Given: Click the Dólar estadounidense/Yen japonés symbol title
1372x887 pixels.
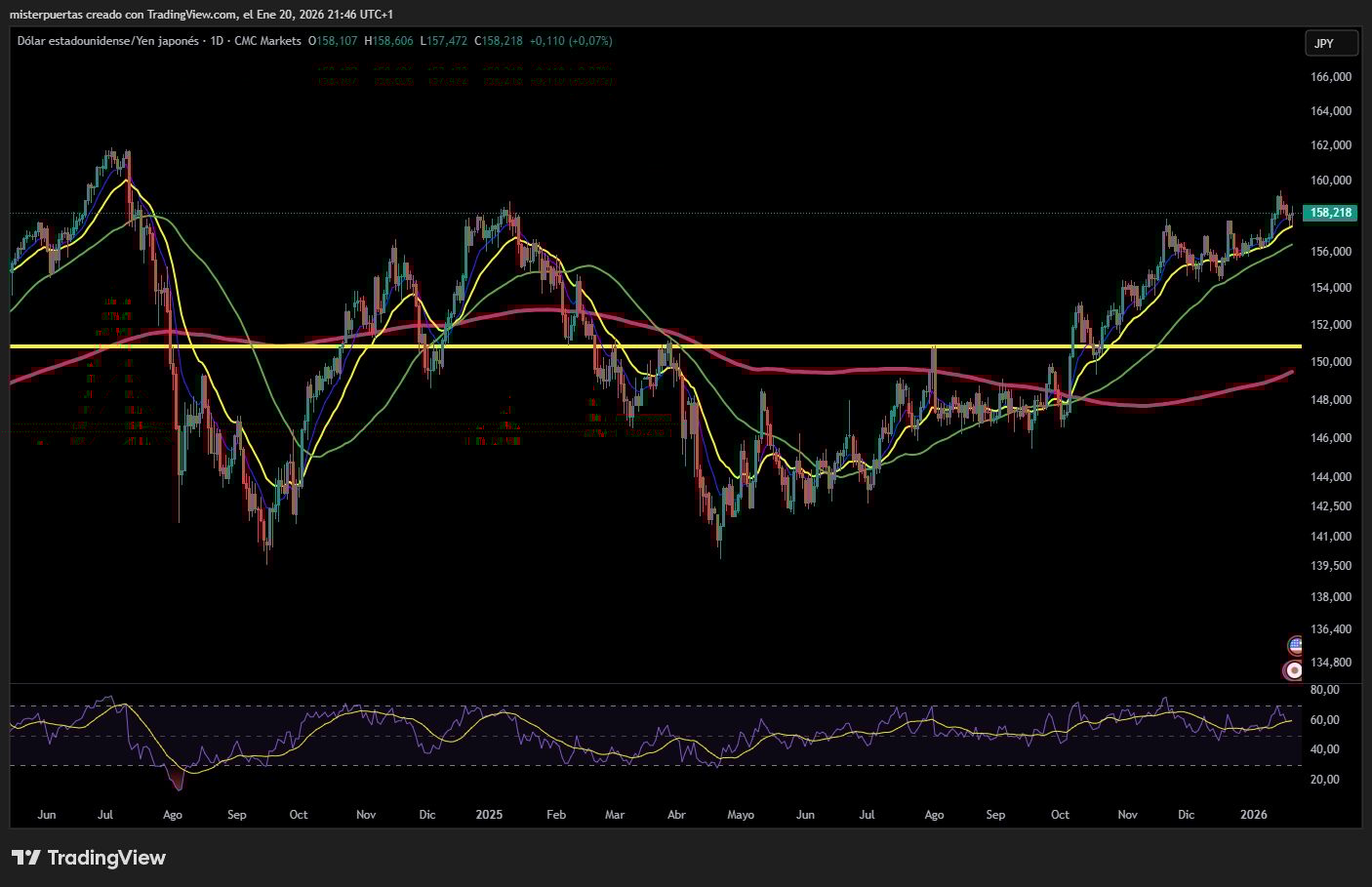Looking at the screenshot, I should tap(107, 41).
